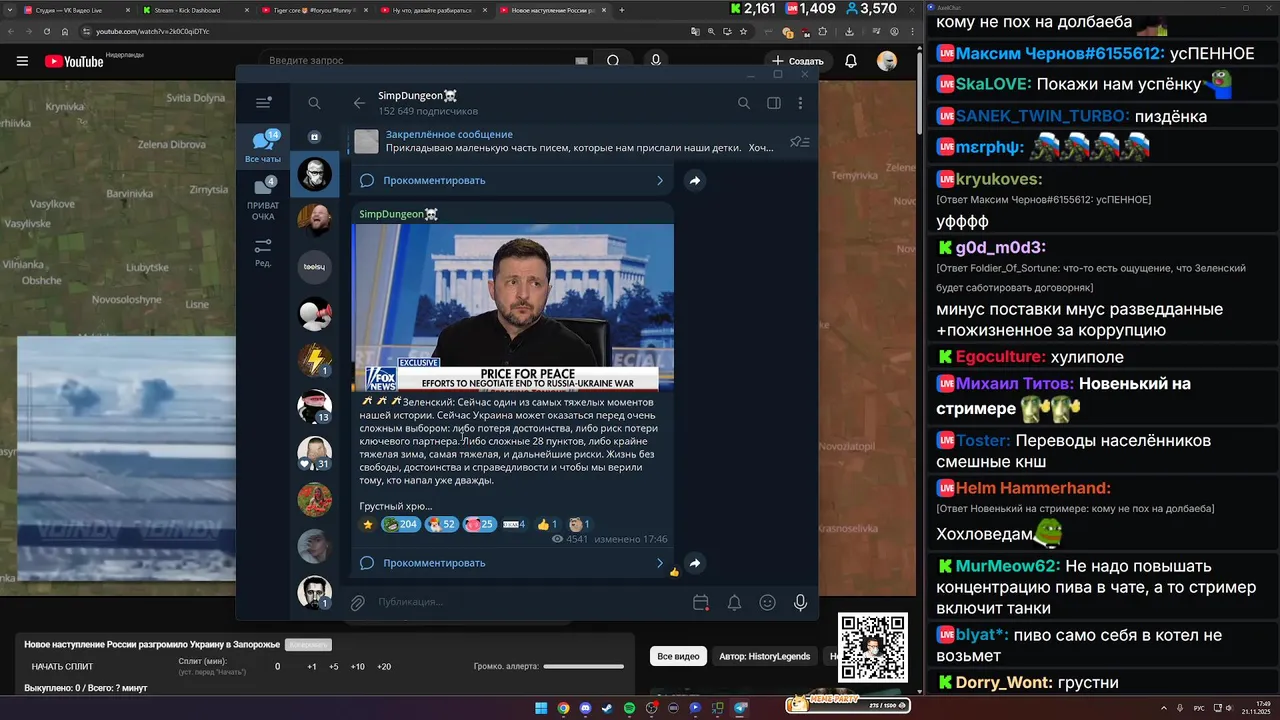The image size is (1280, 720).
Task: Toggle silent broadcast bell icon
Action: (x=734, y=602)
